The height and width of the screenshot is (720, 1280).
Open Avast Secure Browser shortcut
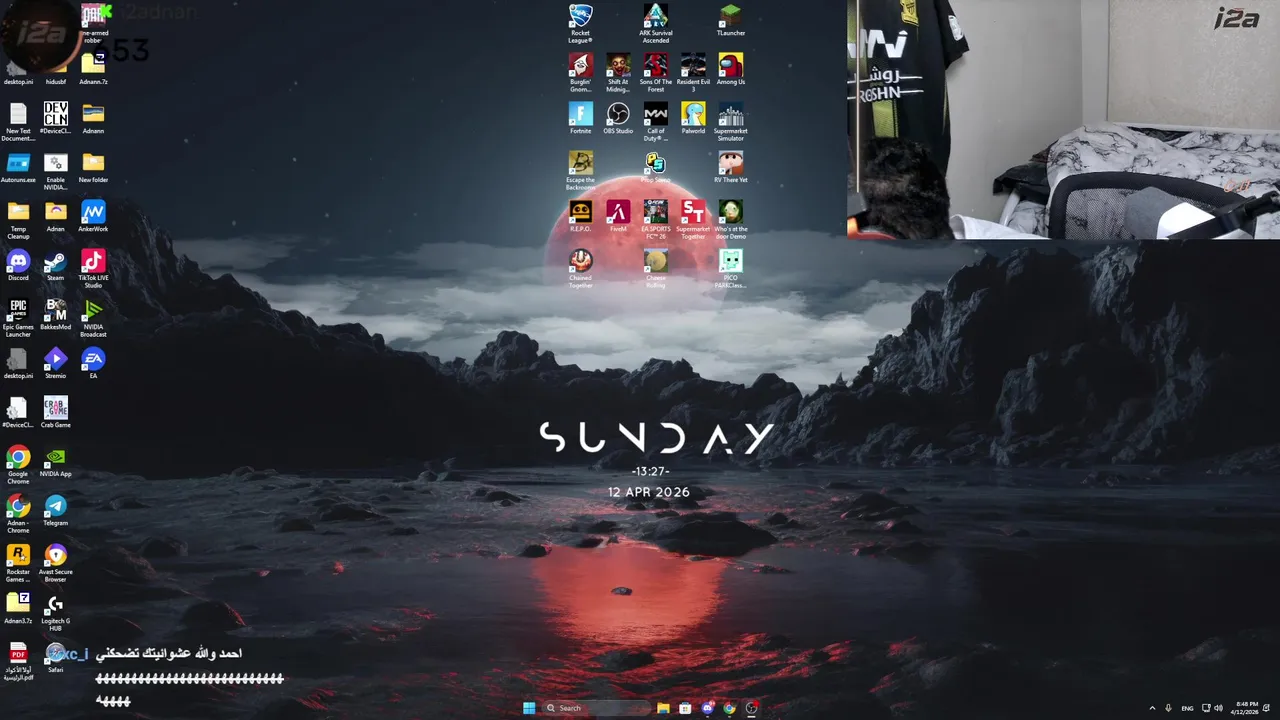pos(55,562)
